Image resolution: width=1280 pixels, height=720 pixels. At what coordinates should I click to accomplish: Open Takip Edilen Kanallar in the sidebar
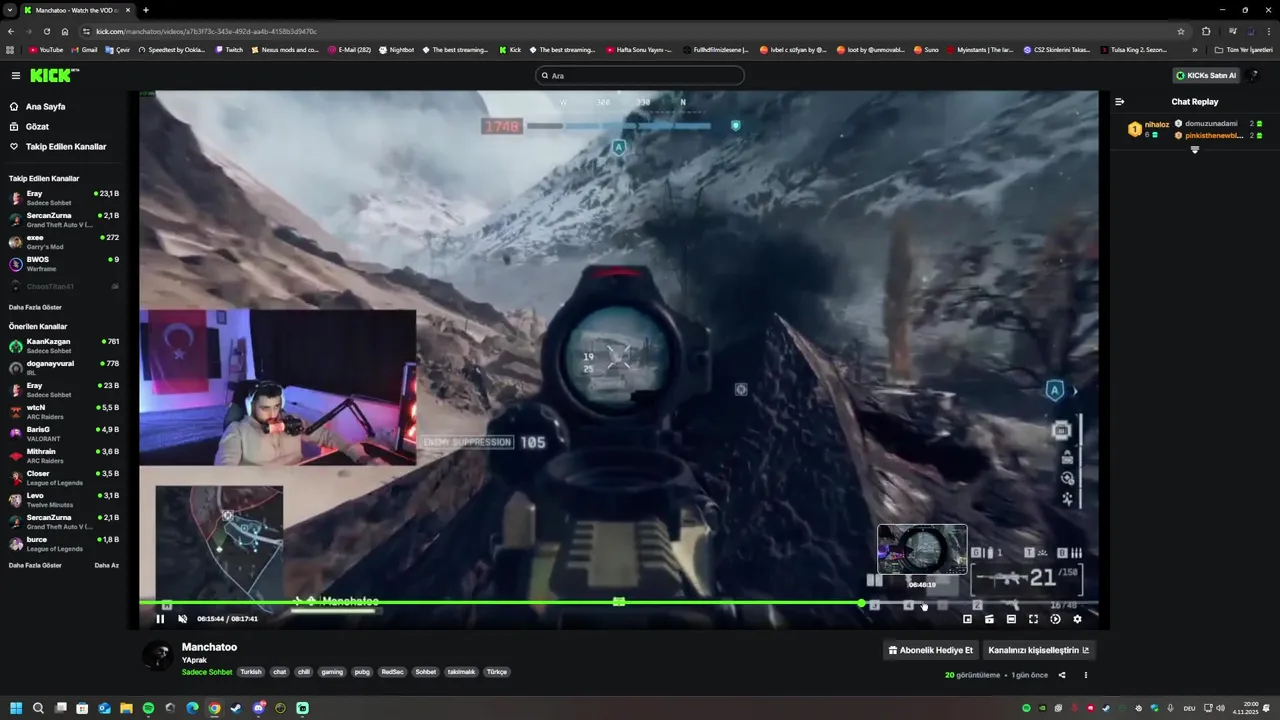(x=60, y=146)
